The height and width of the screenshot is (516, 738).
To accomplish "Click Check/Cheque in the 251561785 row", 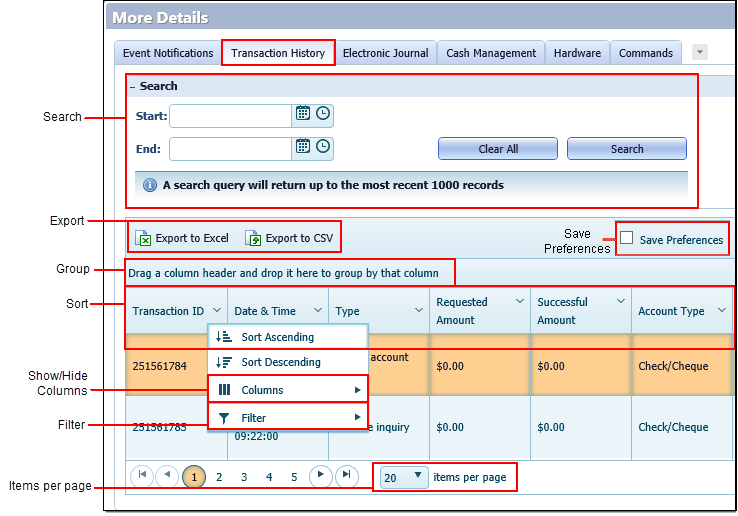I will pyautogui.click(x=673, y=427).
